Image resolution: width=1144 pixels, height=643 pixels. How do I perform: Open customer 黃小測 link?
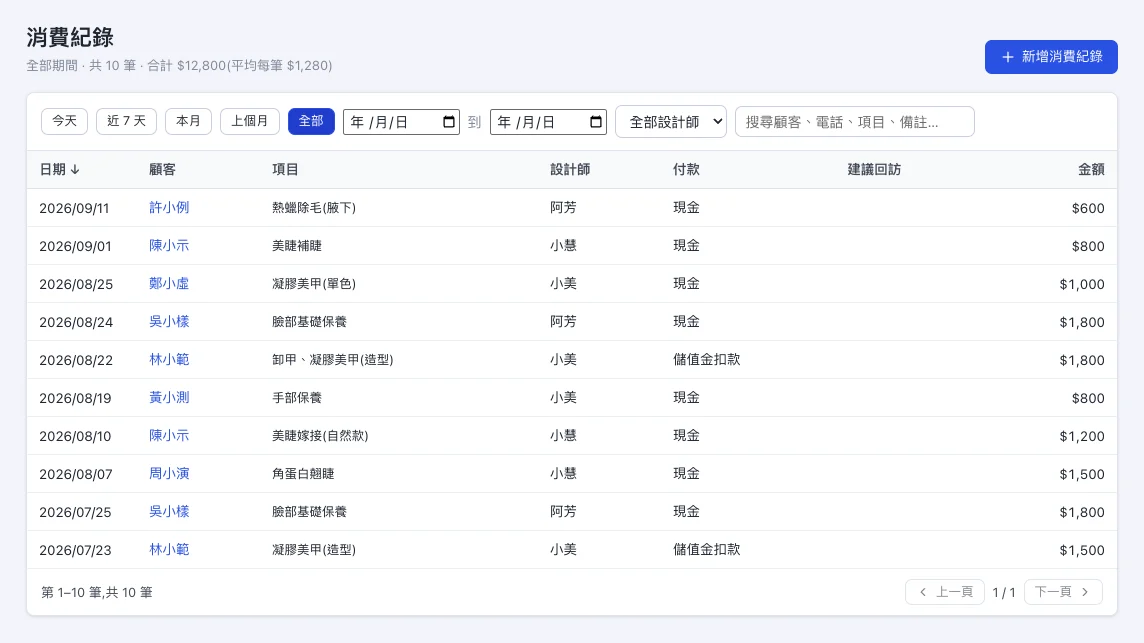(x=169, y=397)
